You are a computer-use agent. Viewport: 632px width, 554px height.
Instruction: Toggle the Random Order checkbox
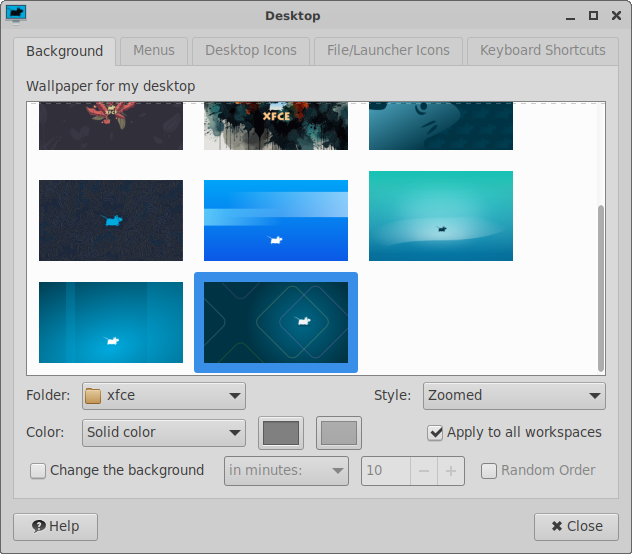[x=489, y=471]
